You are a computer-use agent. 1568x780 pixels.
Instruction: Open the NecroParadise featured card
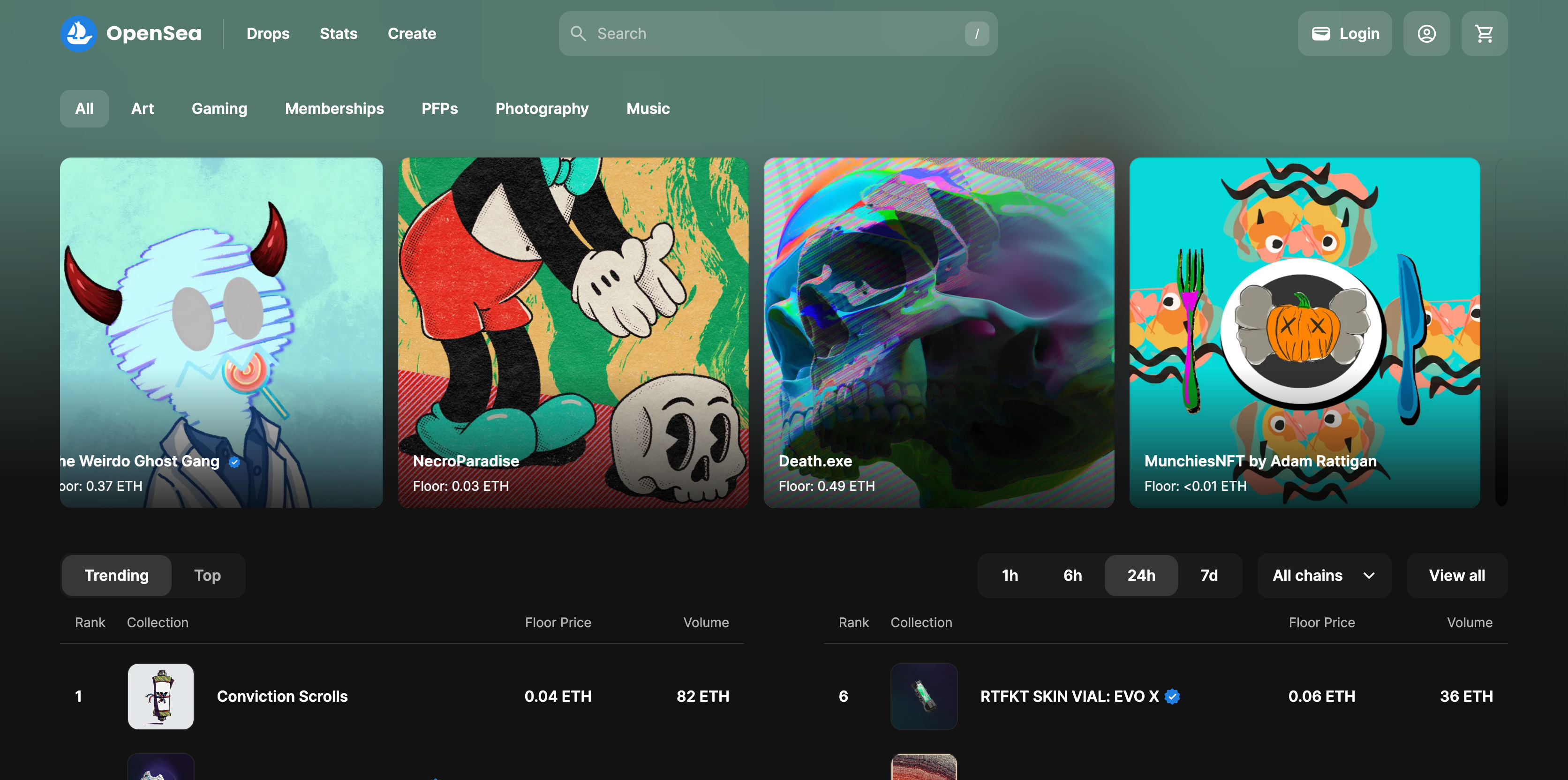573,332
